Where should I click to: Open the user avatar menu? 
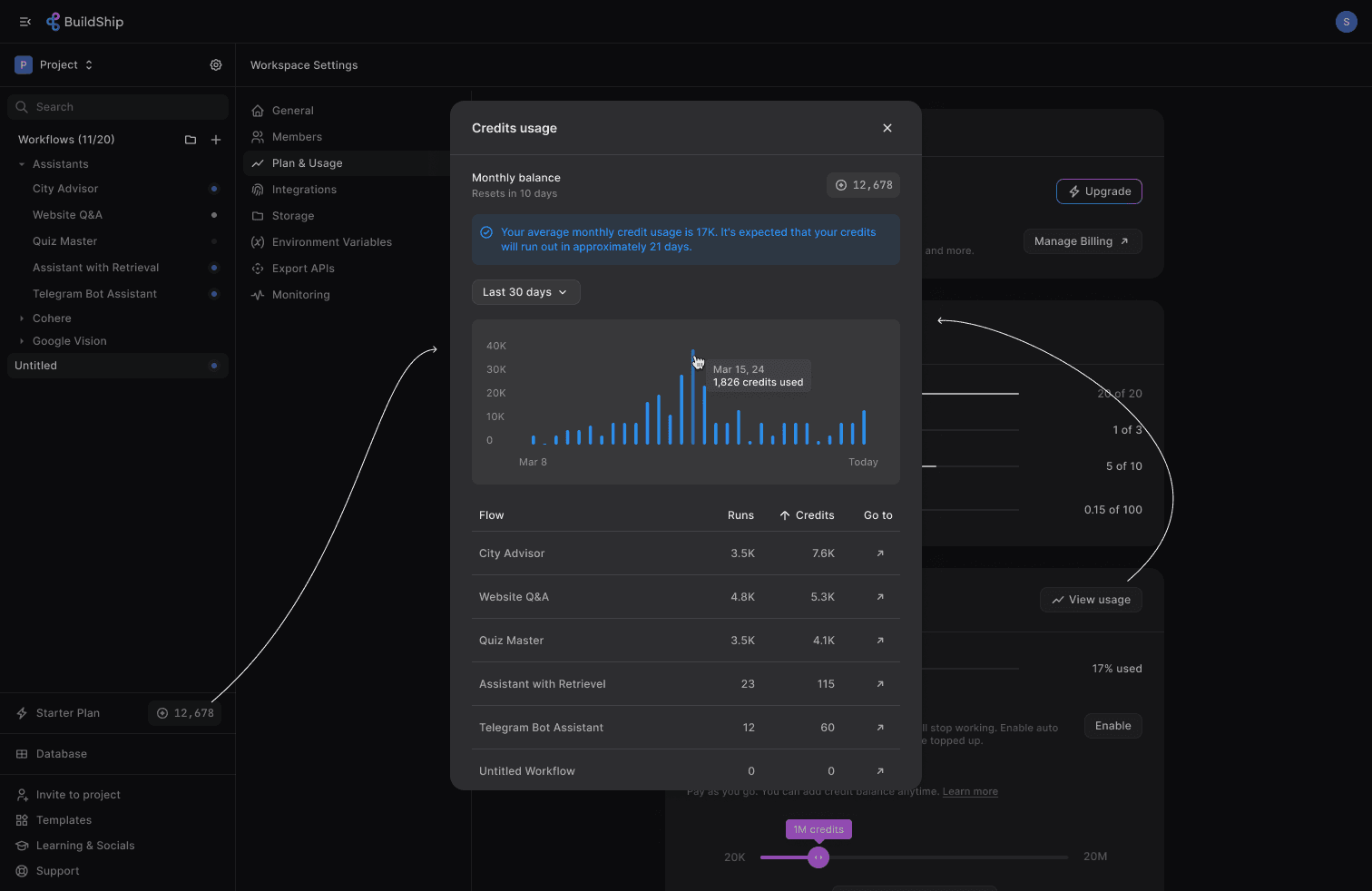tap(1347, 22)
